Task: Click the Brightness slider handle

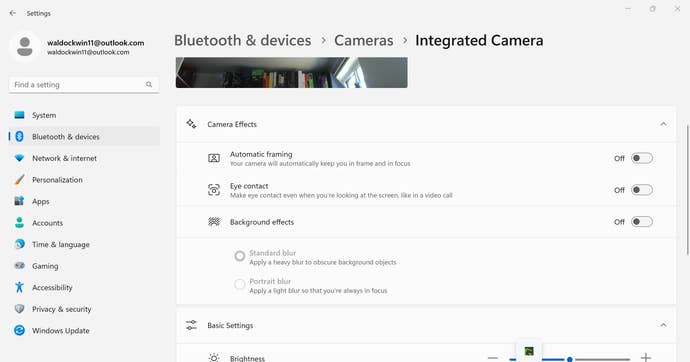Action: coord(569,359)
